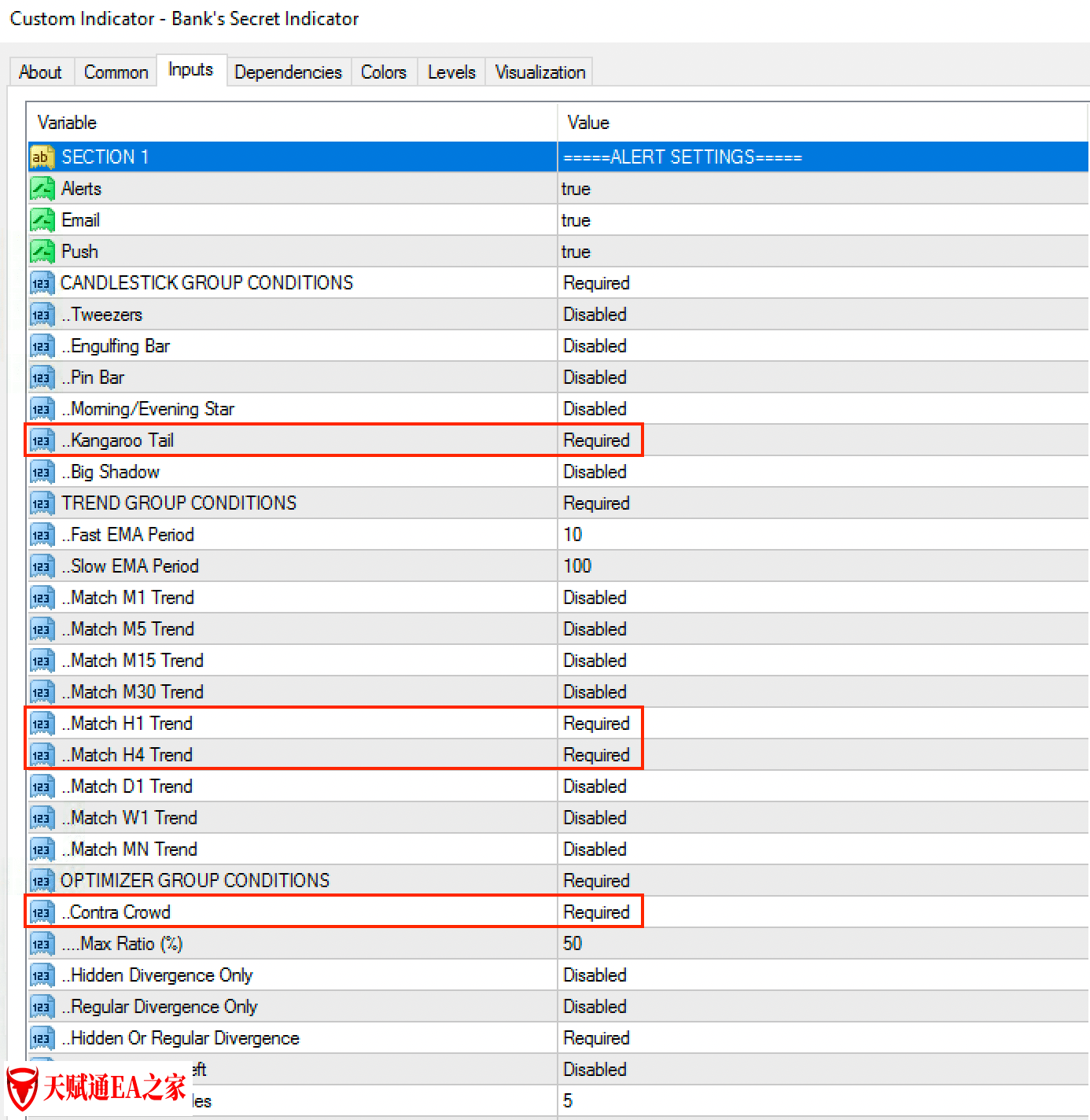Screen dimensions: 1090x1120
Task: Click the green icon beside Push
Action: [42, 252]
